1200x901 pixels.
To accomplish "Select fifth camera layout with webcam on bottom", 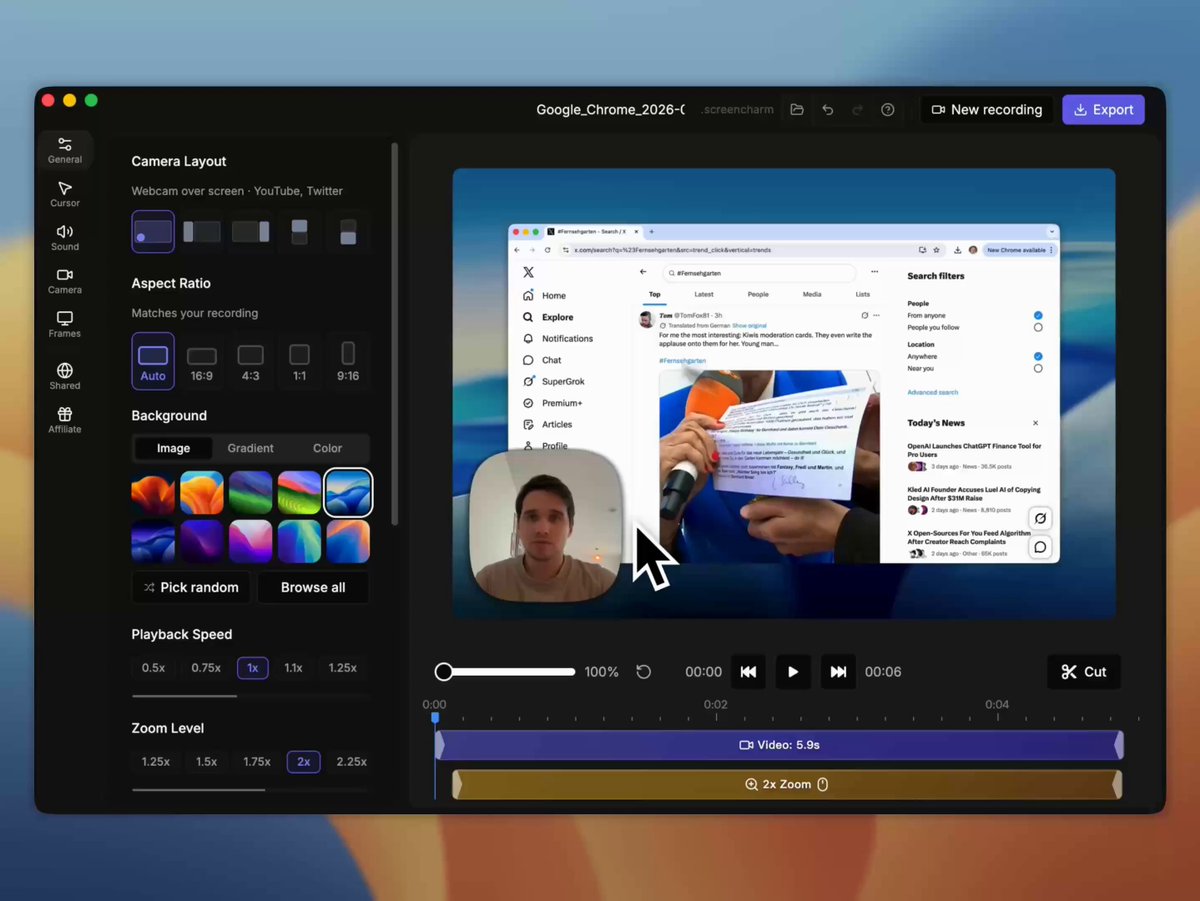I will coord(348,232).
